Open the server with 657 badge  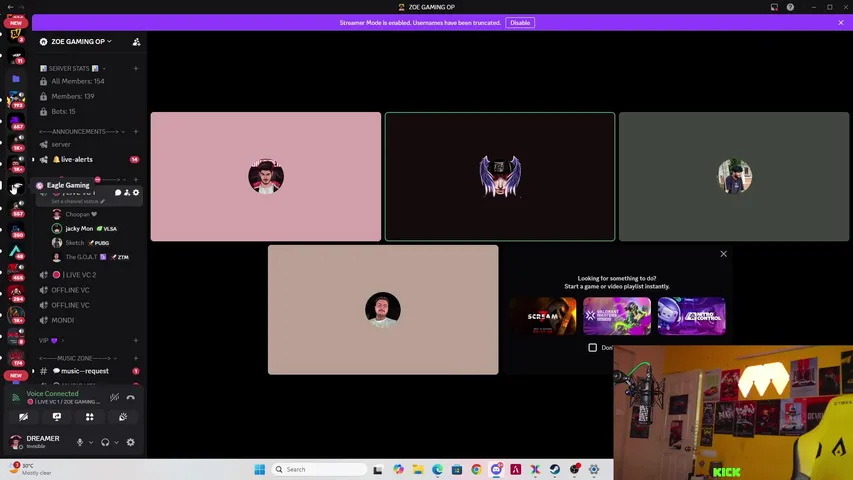pos(16,121)
